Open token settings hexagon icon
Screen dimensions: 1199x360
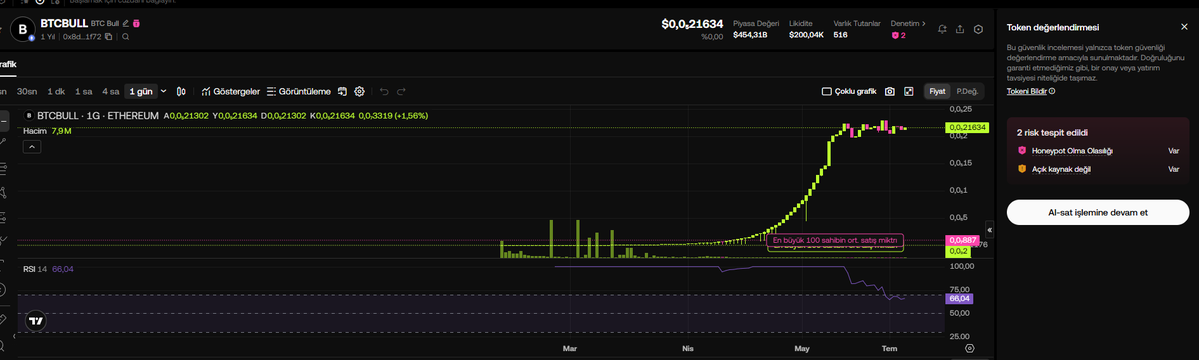coord(978,30)
